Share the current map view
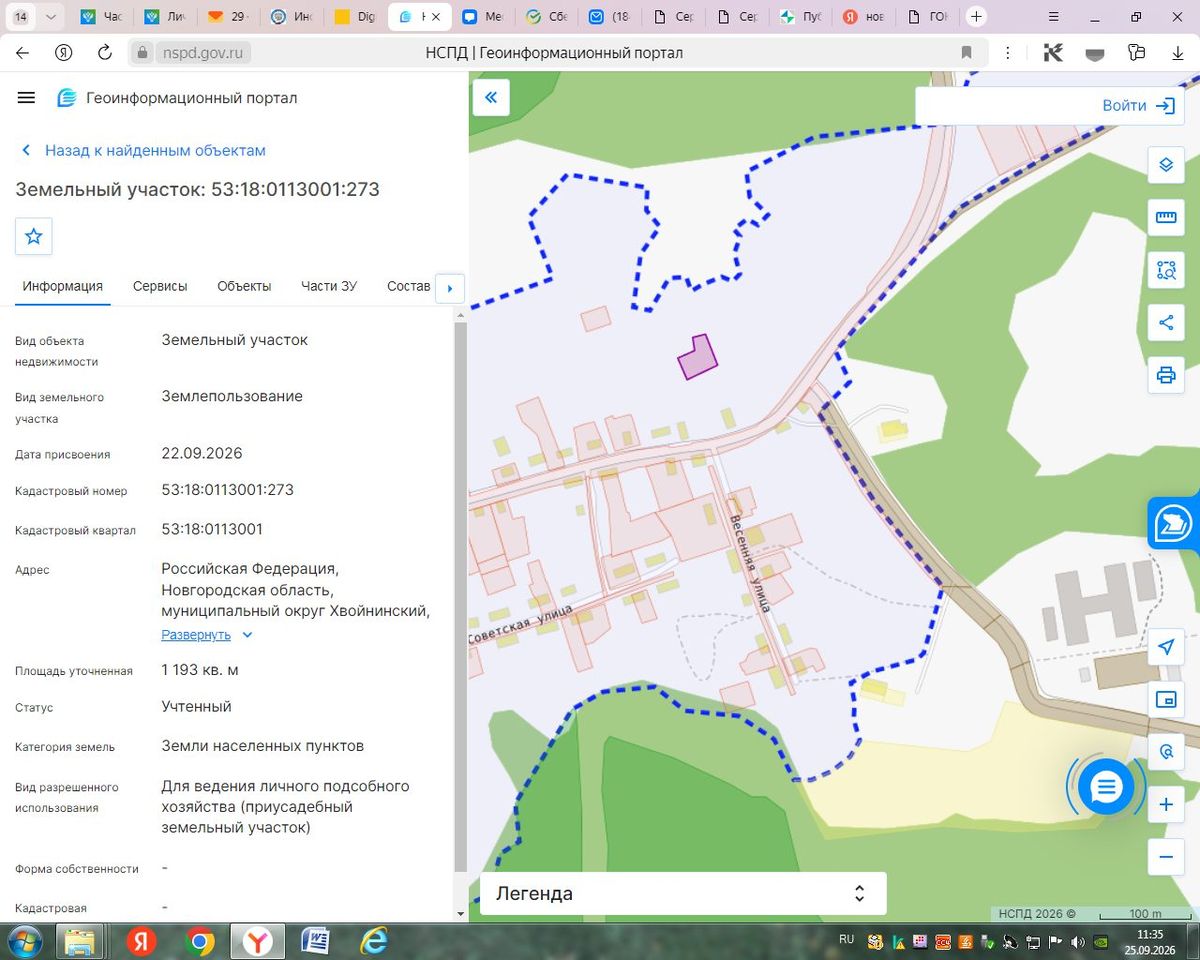Image resolution: width=1200 pixels, height=960 pixels. (1165, 322)
